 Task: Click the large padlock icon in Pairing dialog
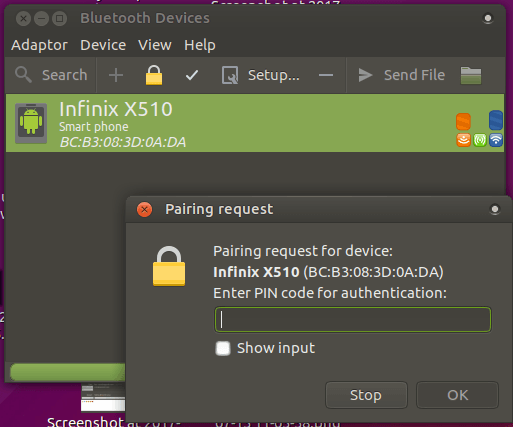point(169,266)
